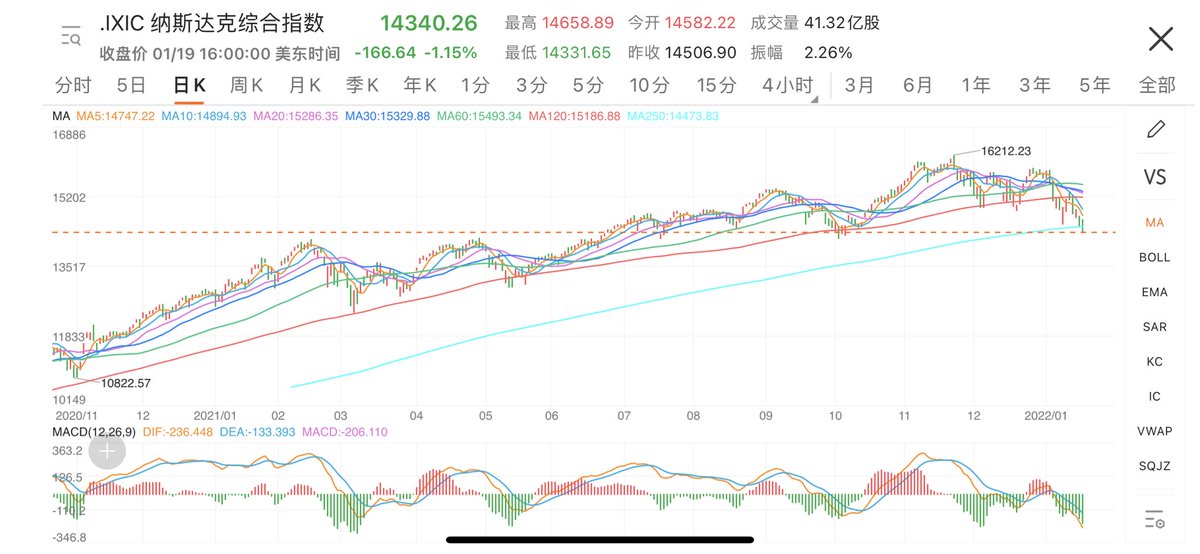Switch to 3分 minute chart
The image size is (1200, 554).
[532, 85]
